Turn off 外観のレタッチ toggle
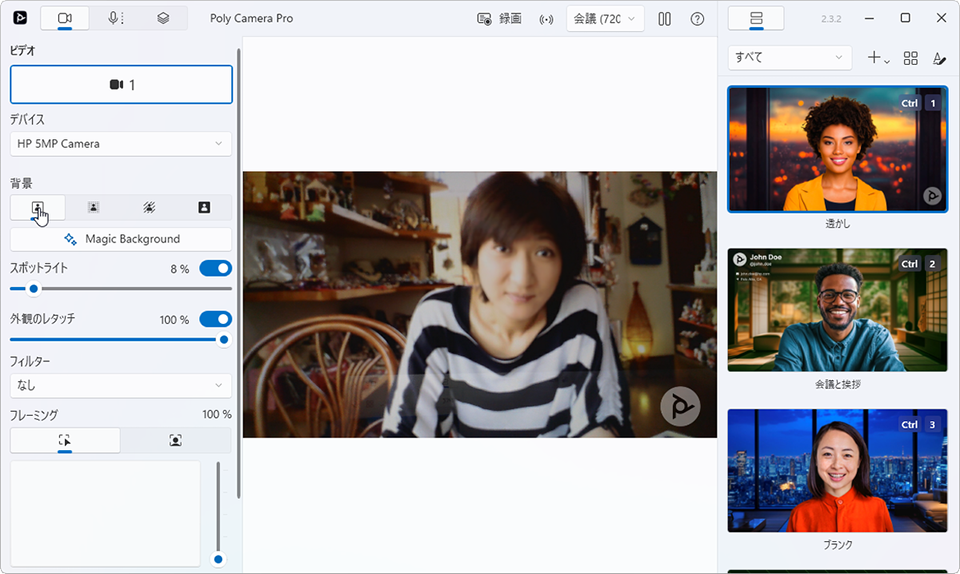This screenshot has height=574, width=960. [215, 319]
